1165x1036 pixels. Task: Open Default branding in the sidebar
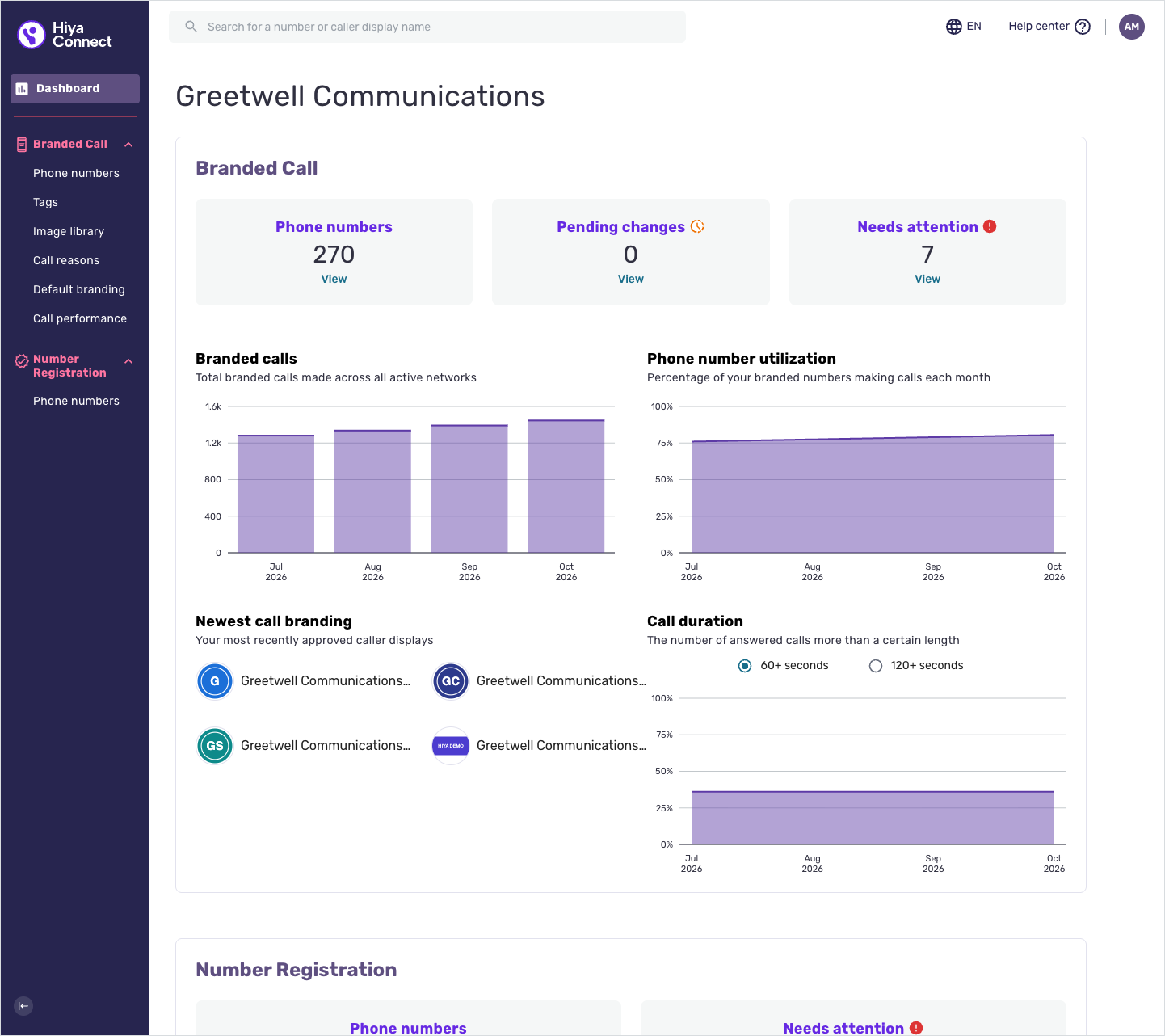[79, 289]
